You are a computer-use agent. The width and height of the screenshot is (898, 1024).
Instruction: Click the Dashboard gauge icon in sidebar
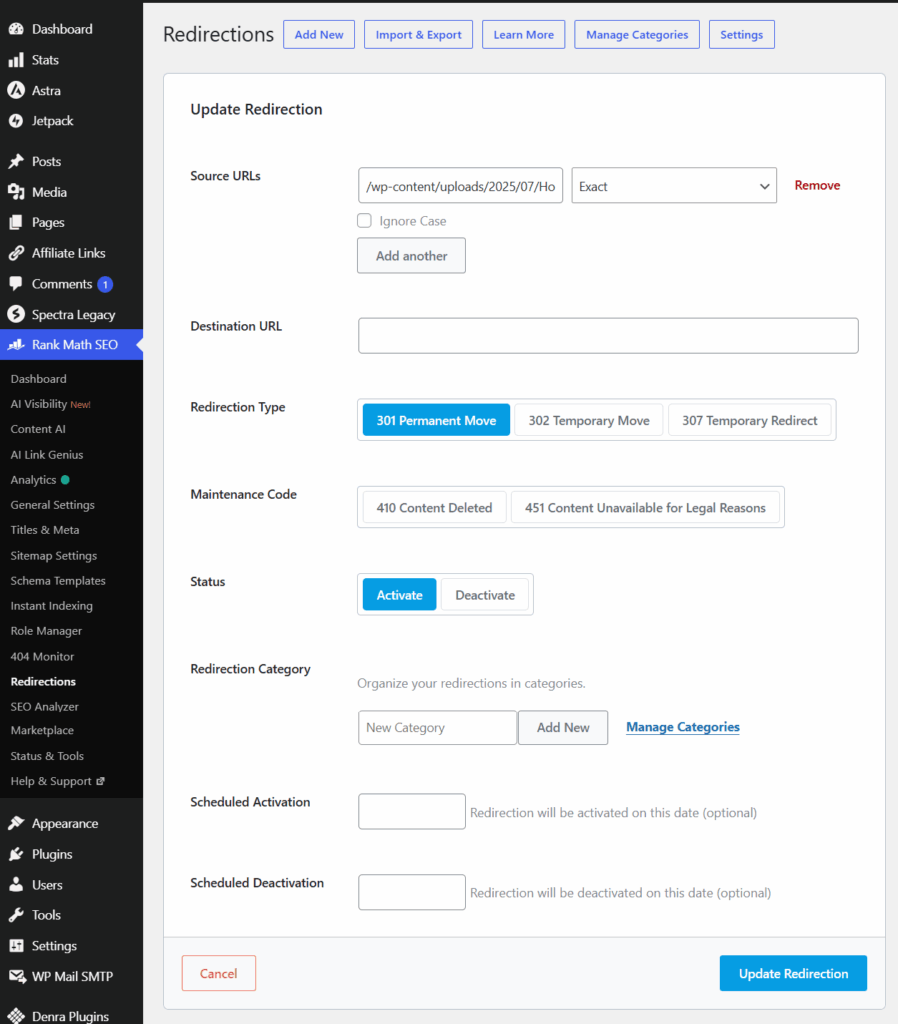click(16, 29)
